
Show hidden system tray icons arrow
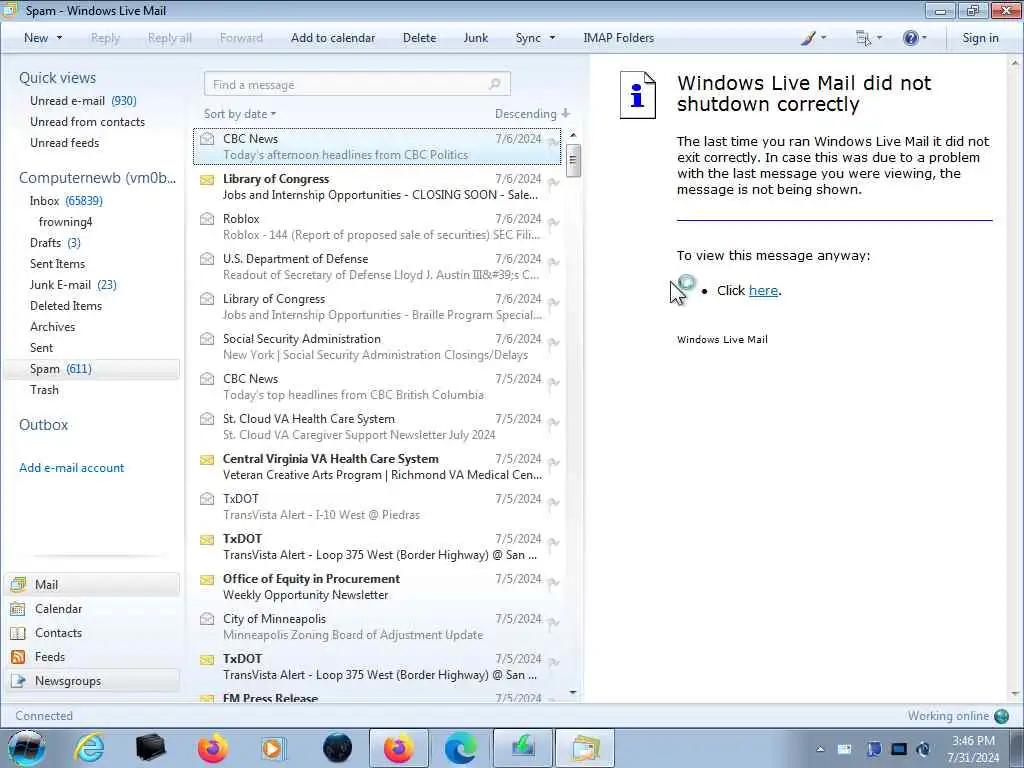tap(820, 749)
